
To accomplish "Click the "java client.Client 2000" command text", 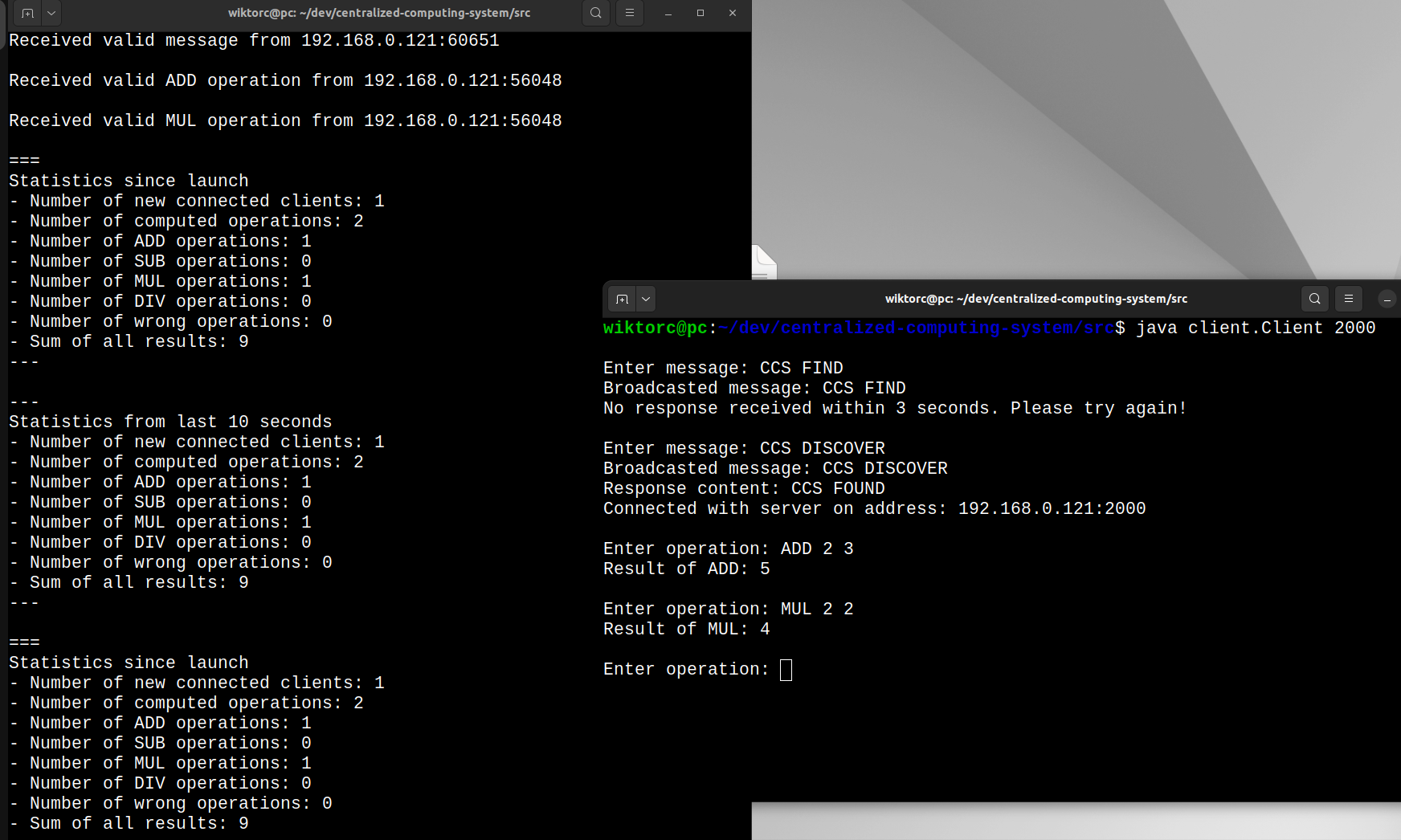I will (1255, 328).
